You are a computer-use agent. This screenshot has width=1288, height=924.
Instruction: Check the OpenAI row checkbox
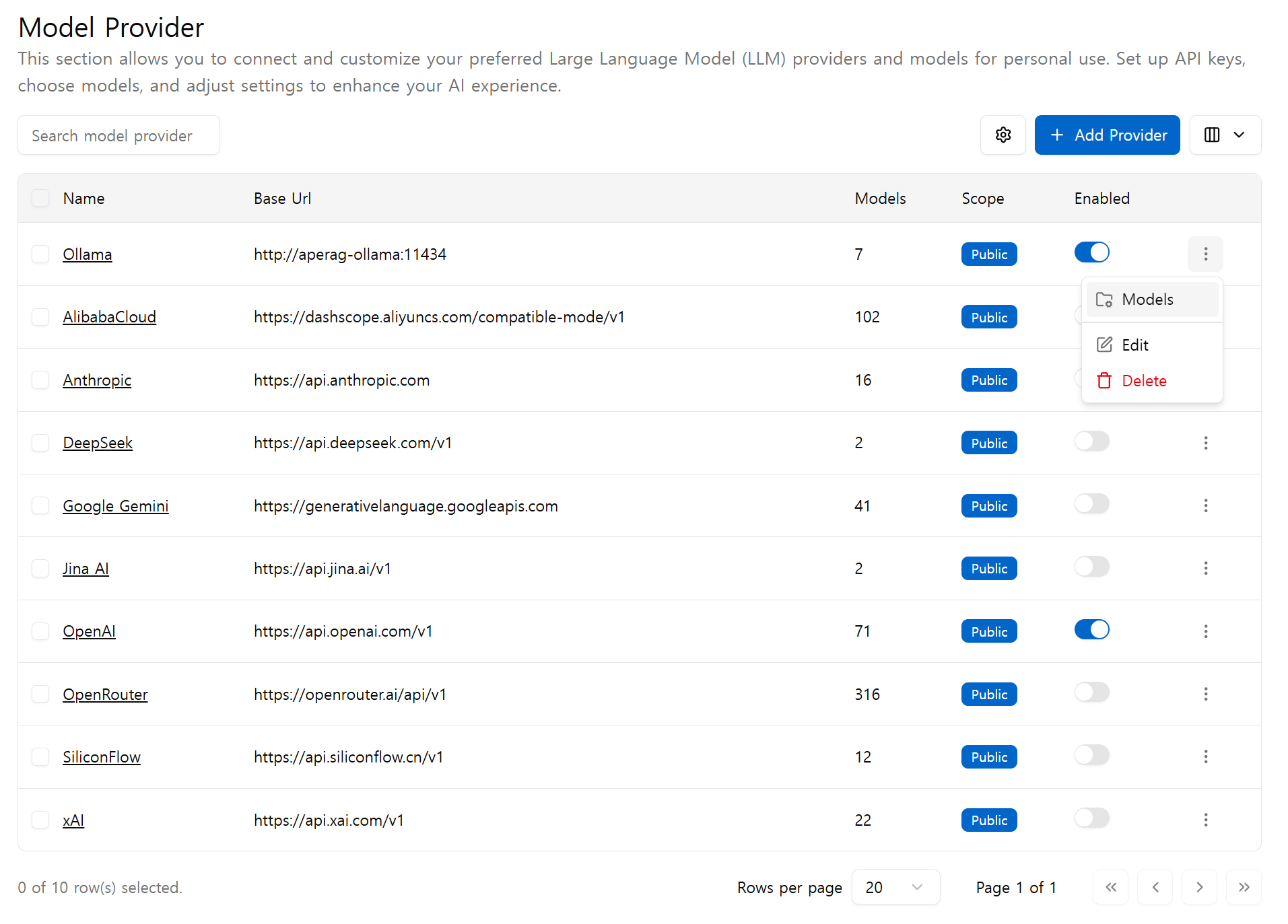tap(40, 631)
